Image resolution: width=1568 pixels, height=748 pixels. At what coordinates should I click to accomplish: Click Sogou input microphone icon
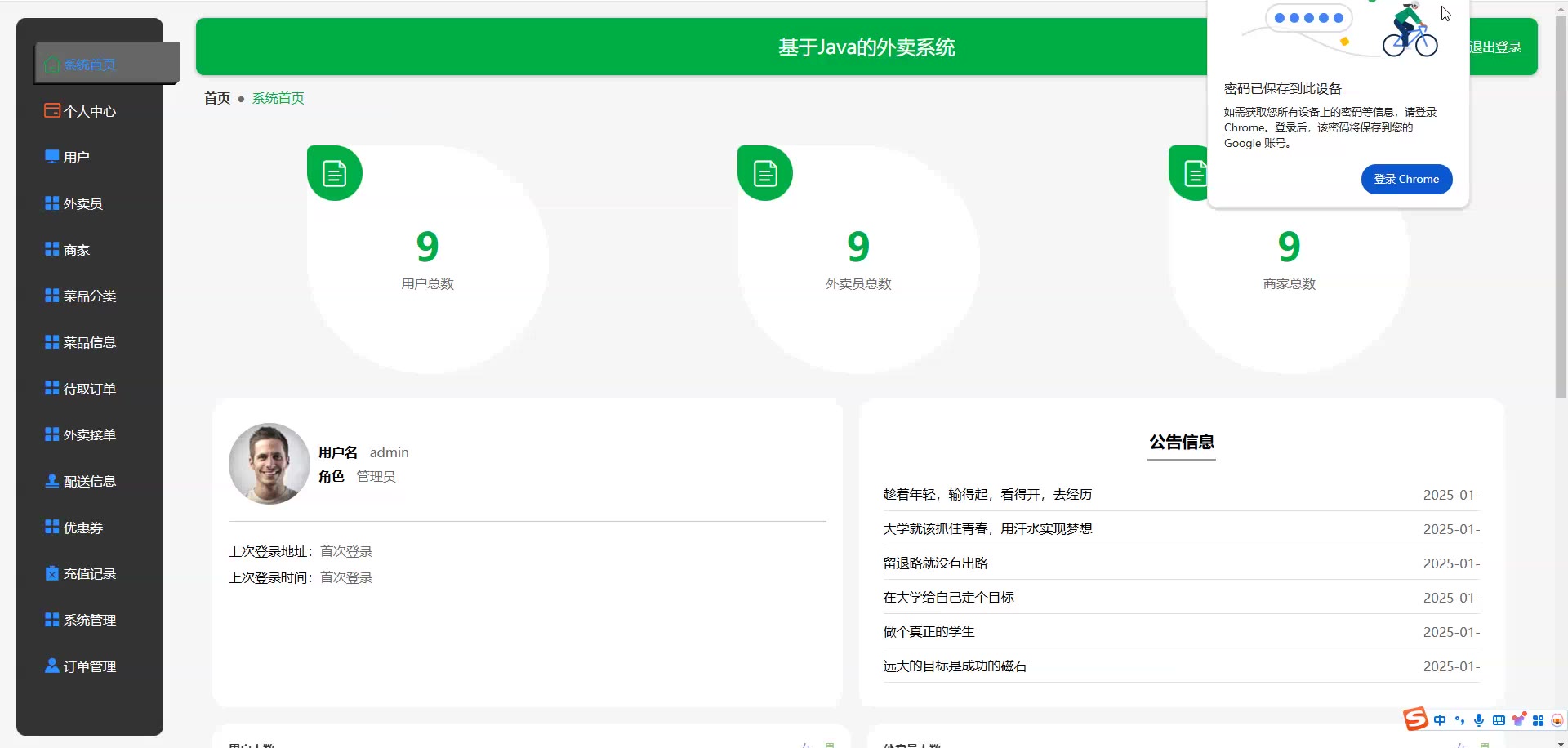[x=1479, y=720]
